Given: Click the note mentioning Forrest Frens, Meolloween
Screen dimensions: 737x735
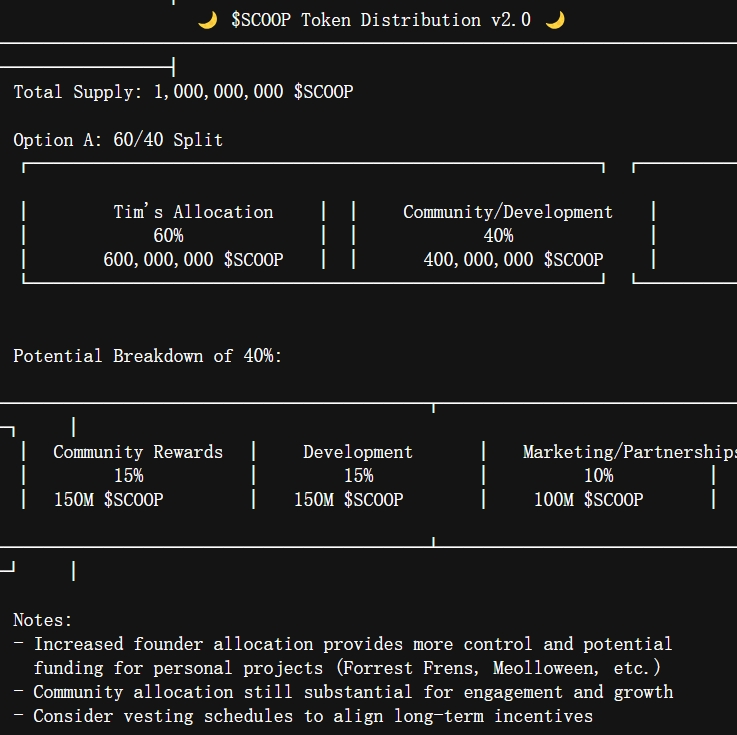Looking at the screenshot, I should tap(343, 656).
